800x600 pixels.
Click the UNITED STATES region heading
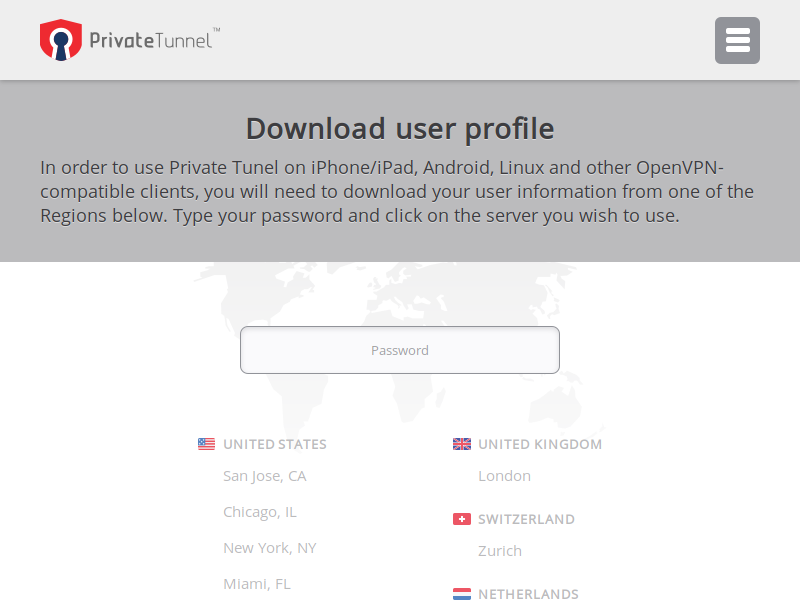(274, 444)
